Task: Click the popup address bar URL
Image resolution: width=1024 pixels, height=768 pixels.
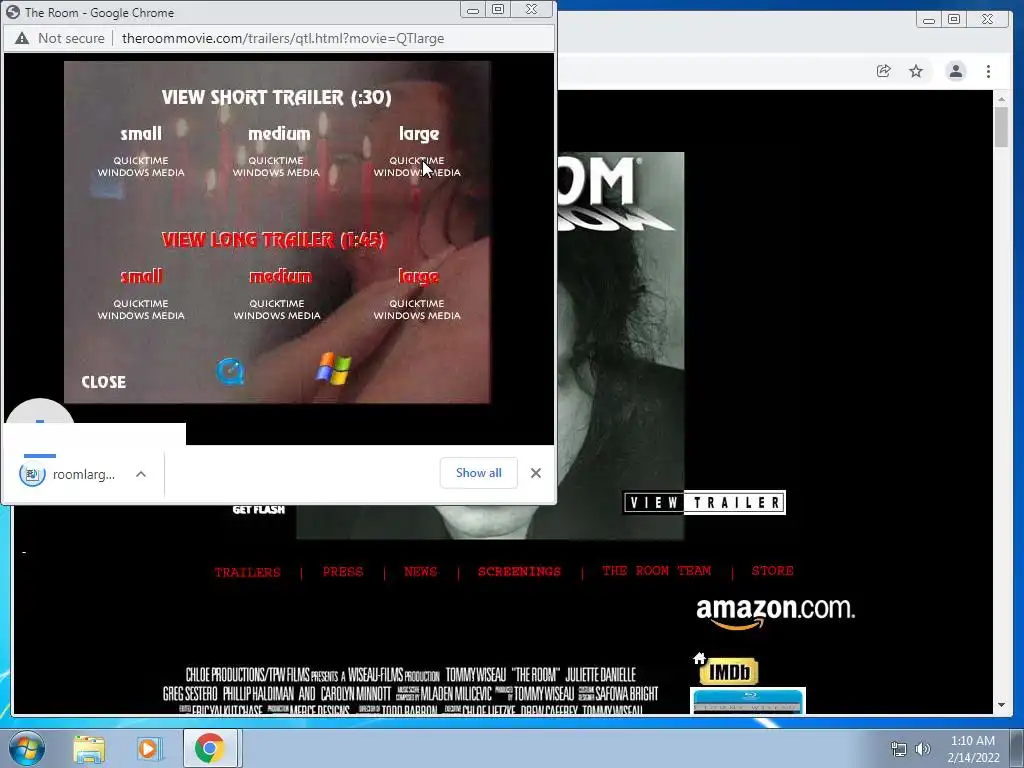Action: (x=283, y=39)
